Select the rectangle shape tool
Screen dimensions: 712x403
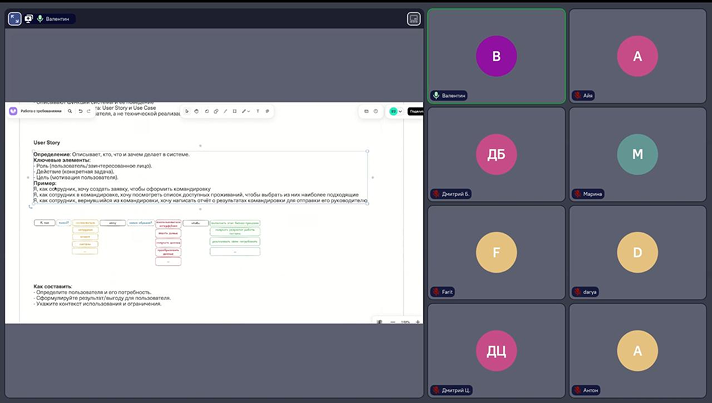pos(235,111)
